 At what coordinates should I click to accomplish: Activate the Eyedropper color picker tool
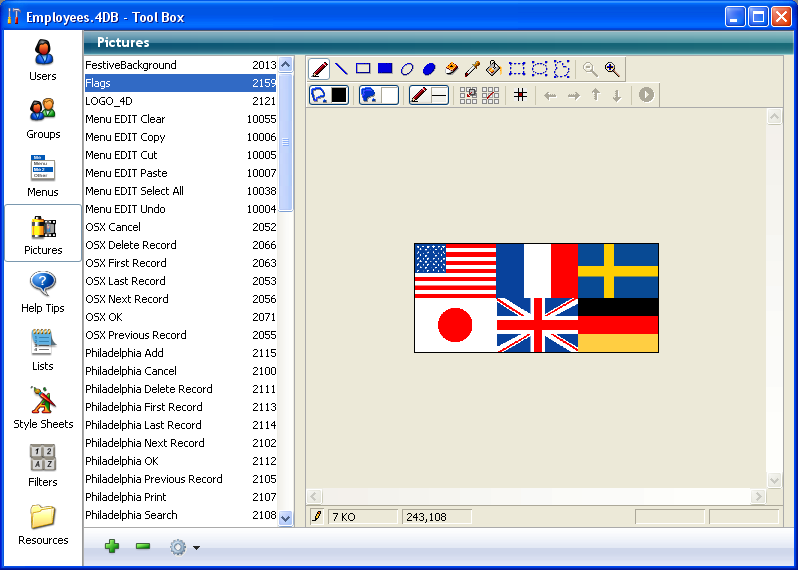point(473,69)
